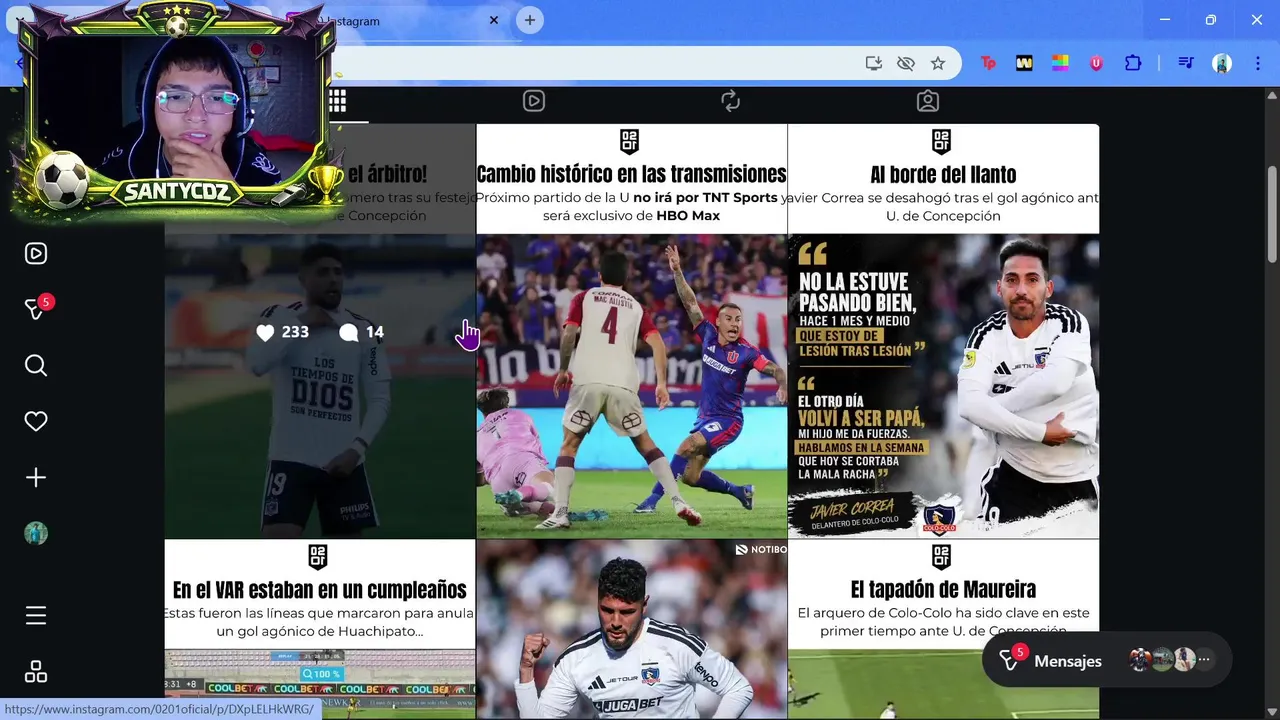Click the page vertical scrollbar
This screenshot has width=1280, height=720.
click(x=1272, y=215)
